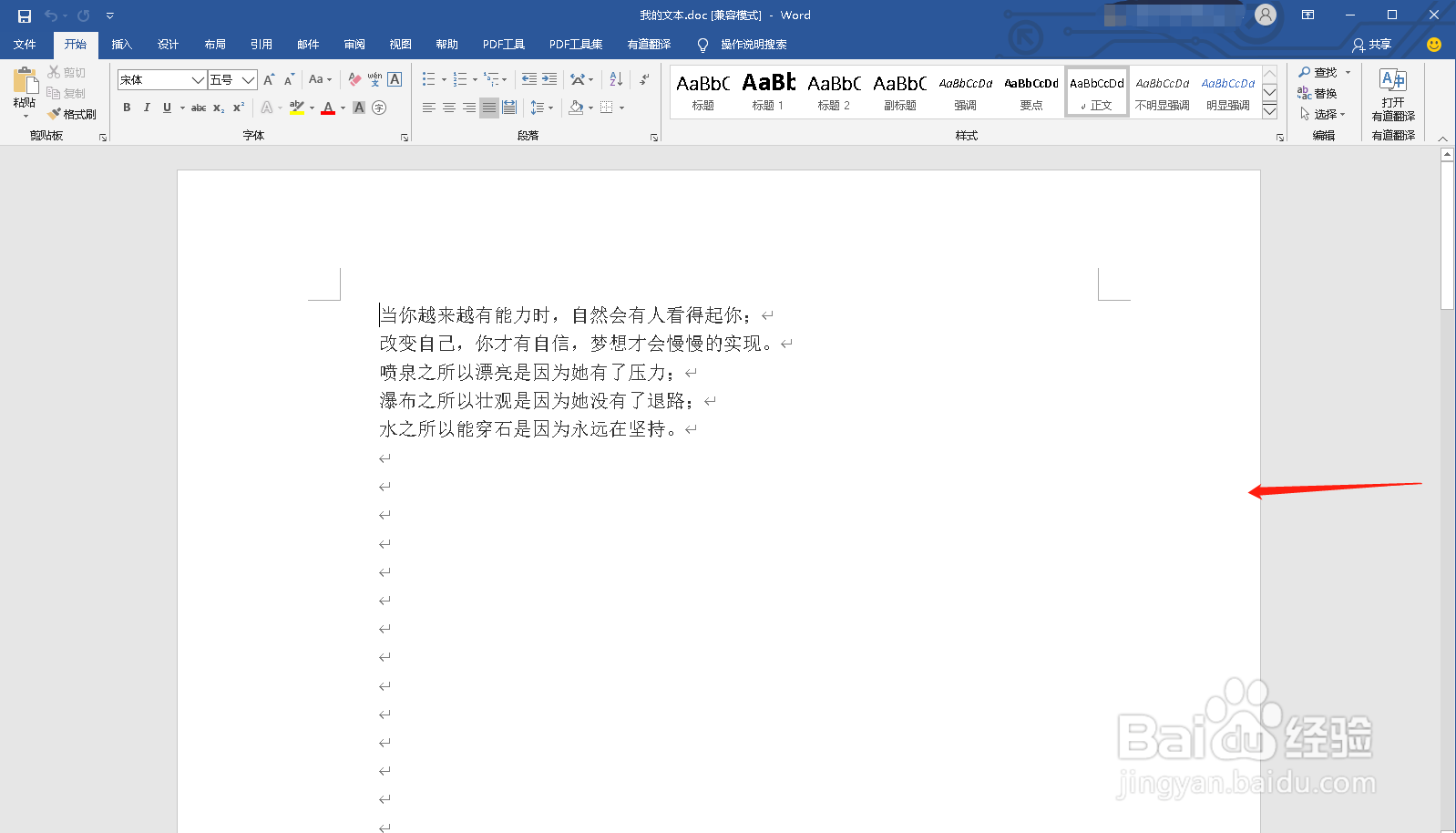Screen dimensions: 1456x833
Task: Sort the paragraphs with A-Z icon
Action: [616, 80]
